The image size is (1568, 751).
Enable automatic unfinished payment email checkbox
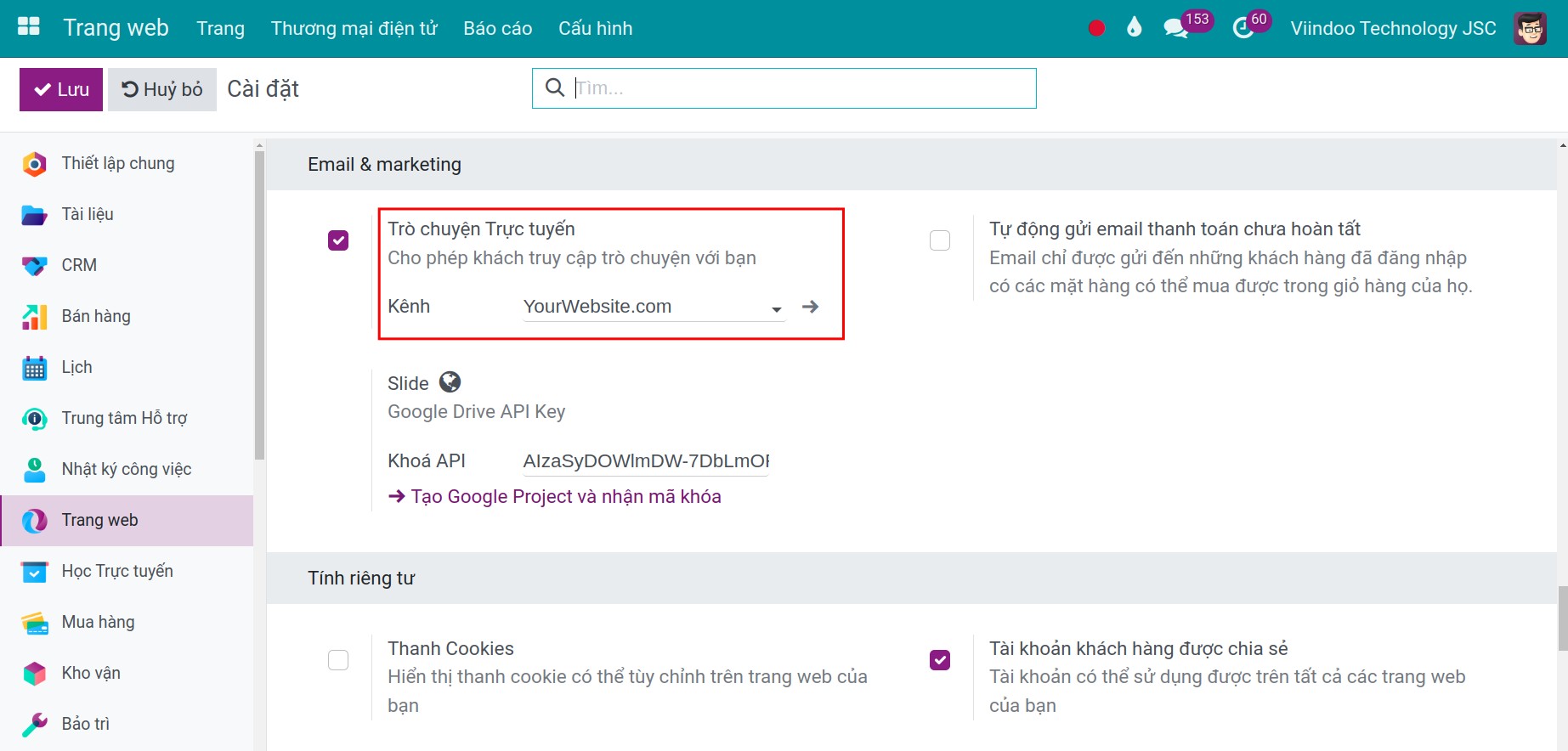940,240
